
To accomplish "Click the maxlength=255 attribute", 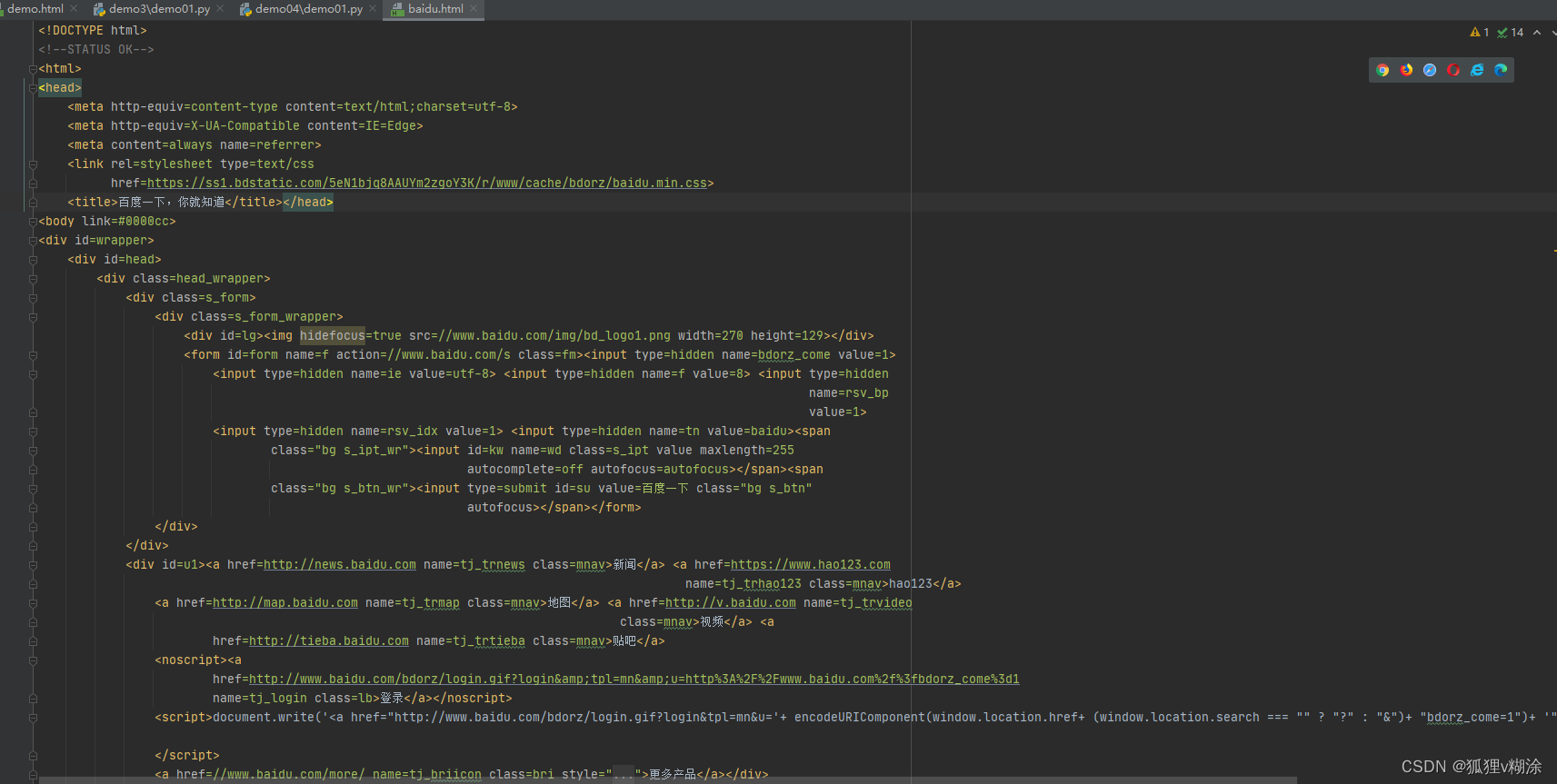I will tap(747, 451).
